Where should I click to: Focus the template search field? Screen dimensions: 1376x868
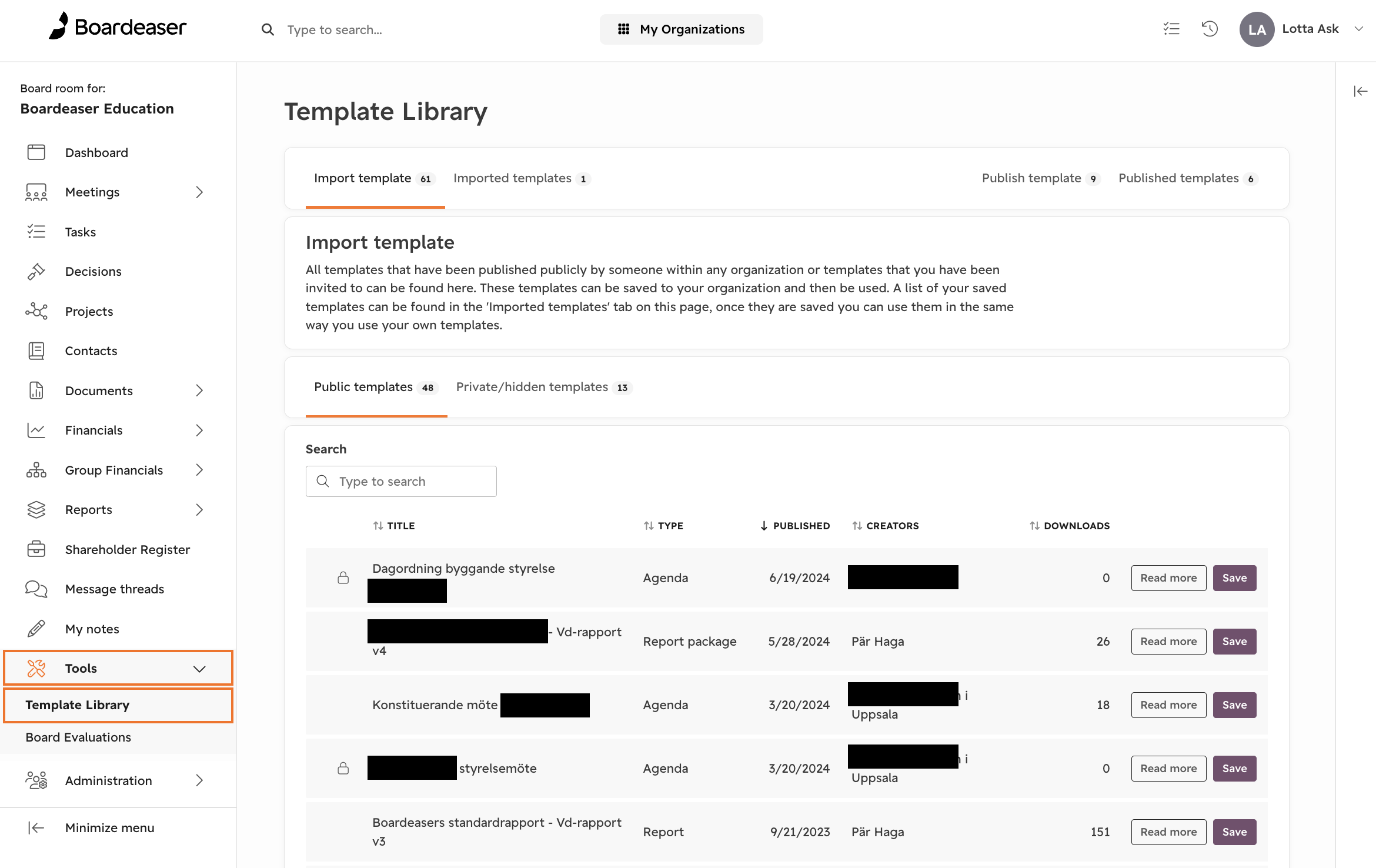point(401,482)
